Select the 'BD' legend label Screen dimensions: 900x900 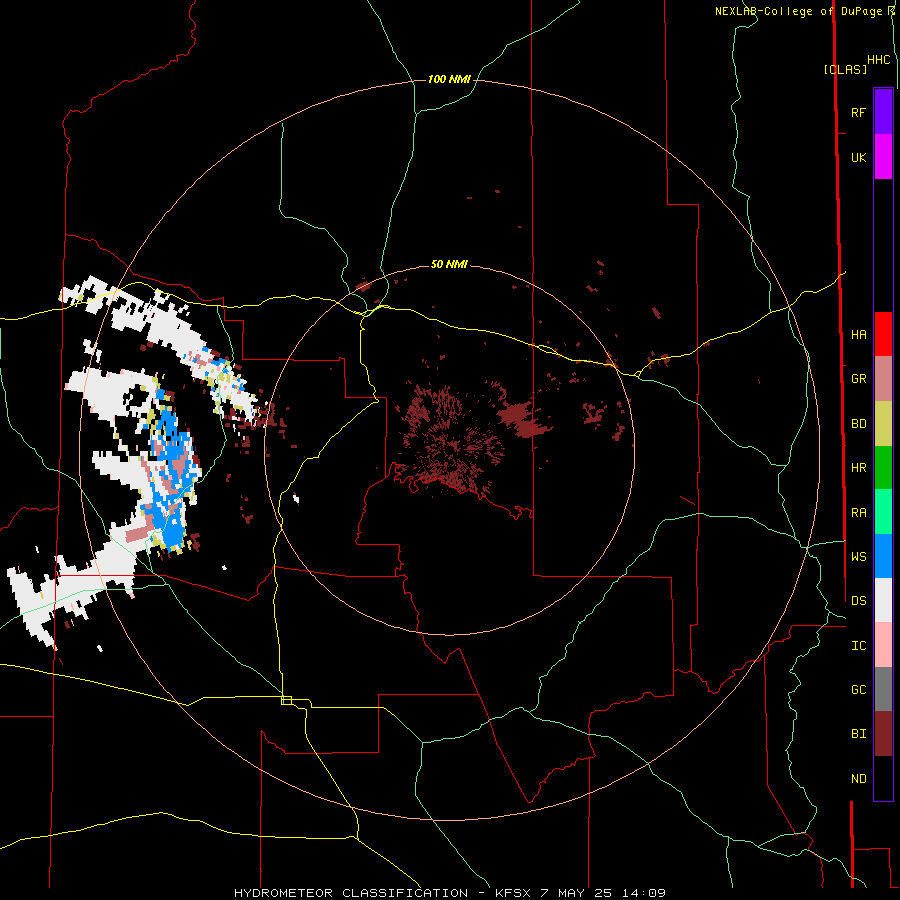(858, 424)
